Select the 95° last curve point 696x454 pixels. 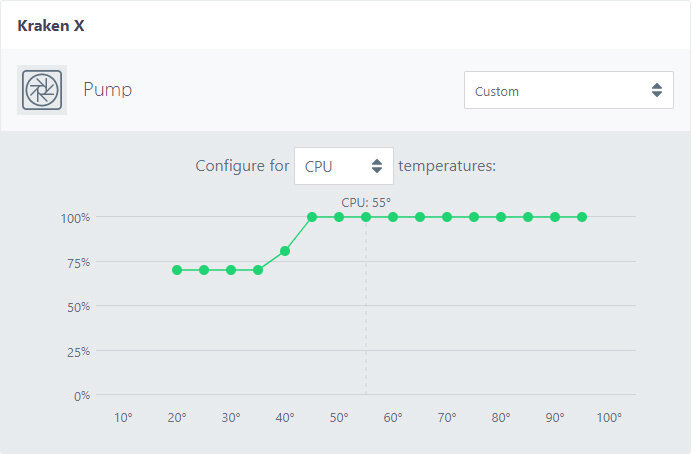point(582,217)
